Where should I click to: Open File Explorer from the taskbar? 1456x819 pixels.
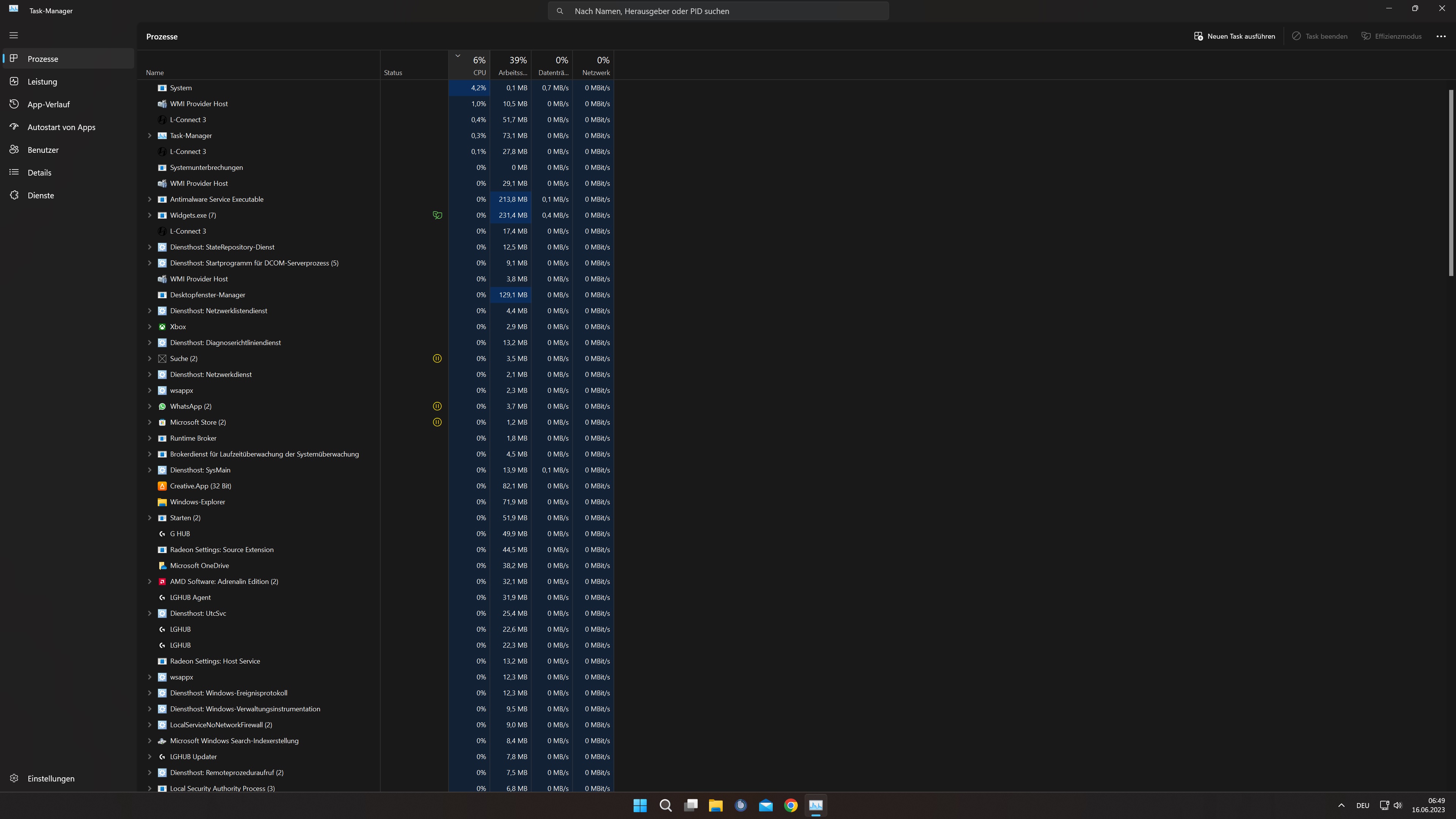[715, 805]
